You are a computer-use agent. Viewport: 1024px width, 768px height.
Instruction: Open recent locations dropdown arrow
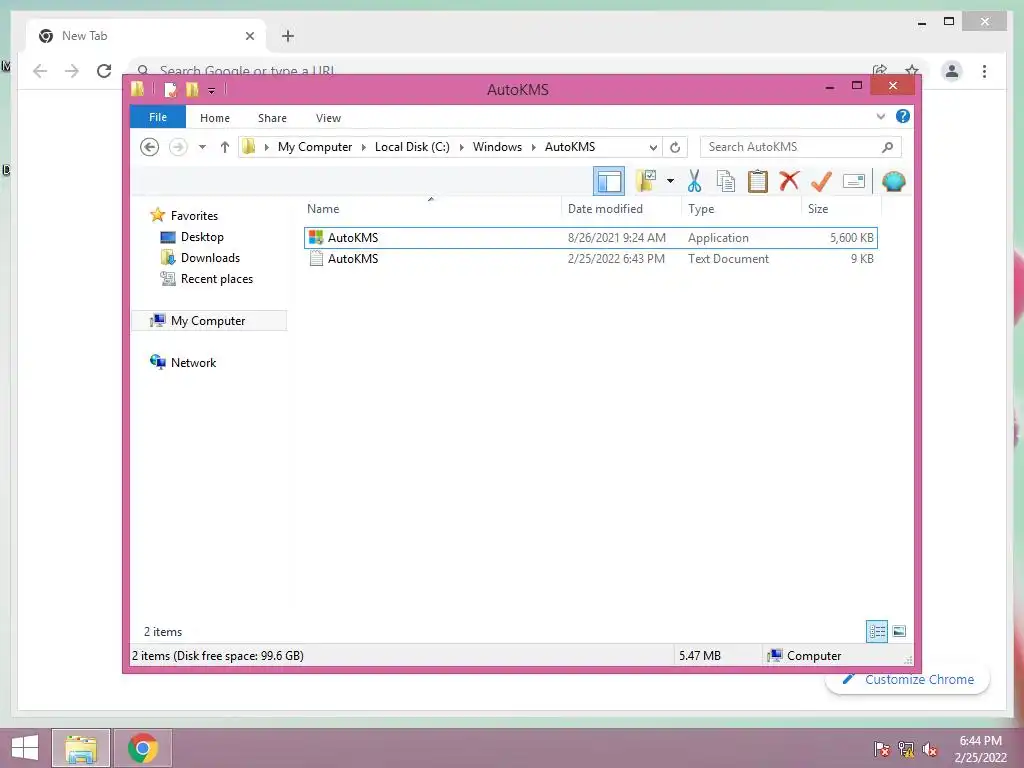click(202, 147)
